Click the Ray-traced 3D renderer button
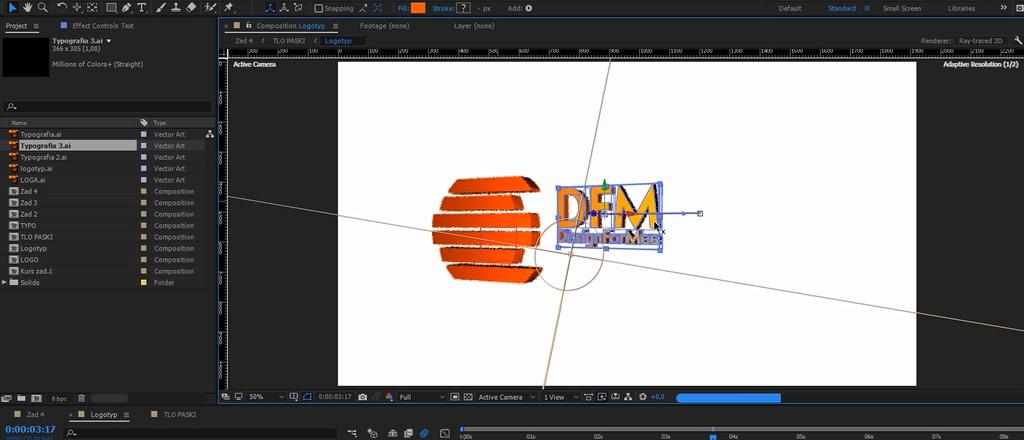The image size is (1024, 440). coord(980,40)
